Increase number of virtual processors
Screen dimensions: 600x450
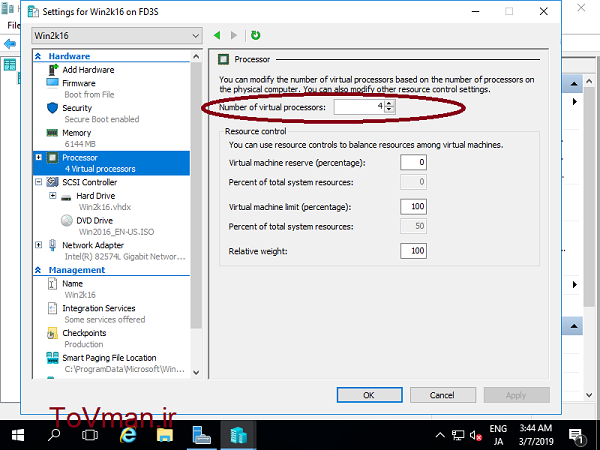[x=389, y=104]
